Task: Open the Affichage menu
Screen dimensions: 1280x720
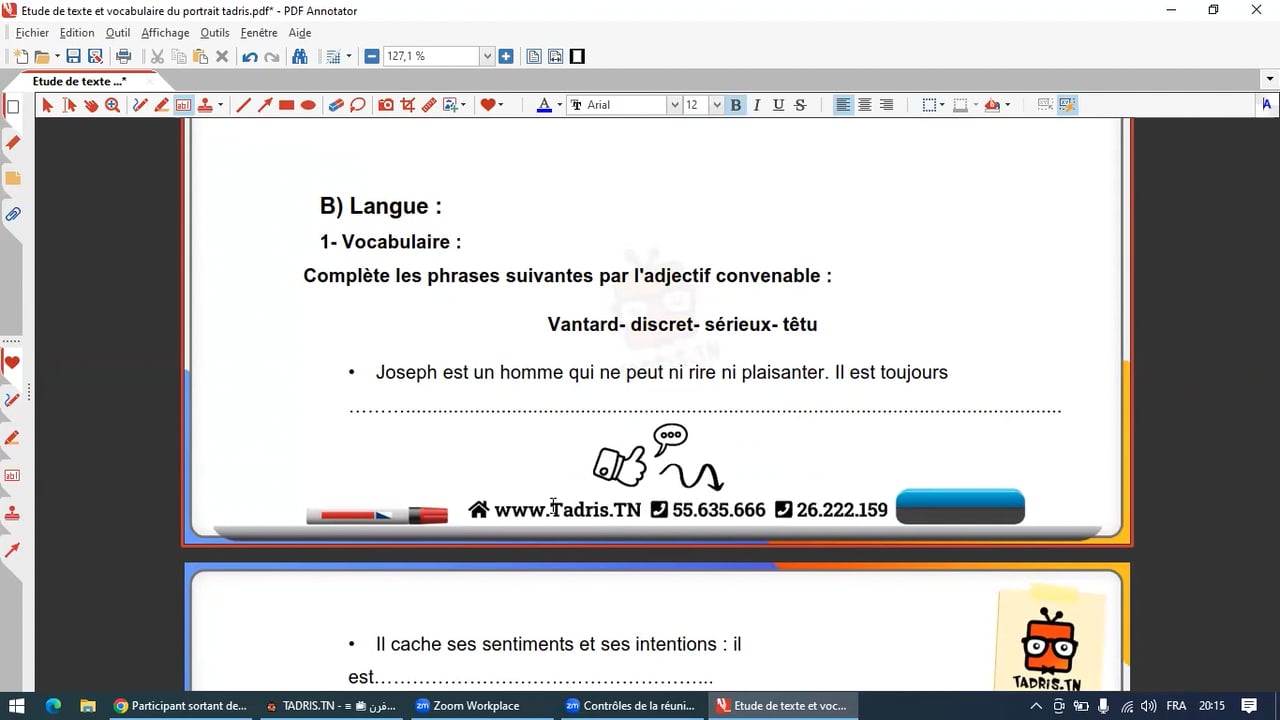Action: coord(165,33)
